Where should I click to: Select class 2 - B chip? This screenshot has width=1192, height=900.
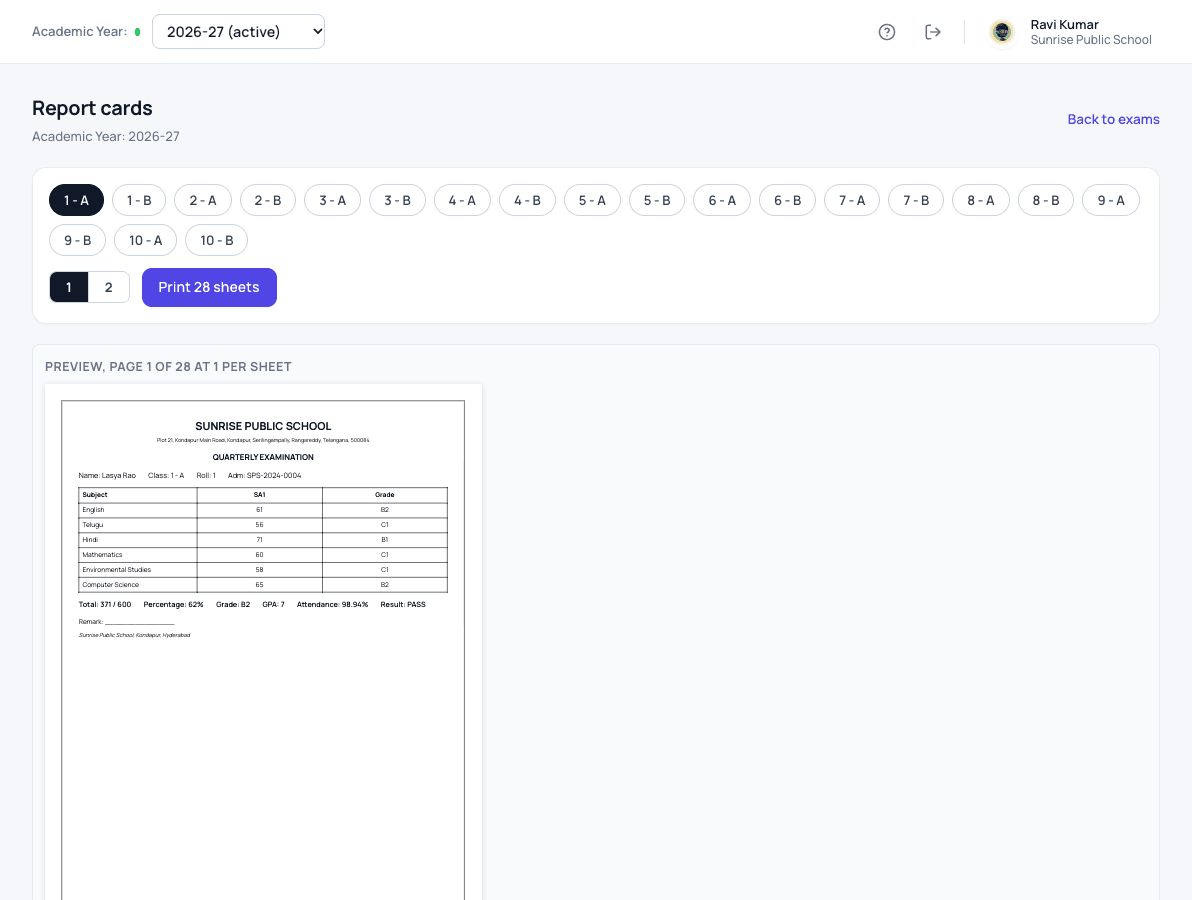pyautogui.click(x=268, y=200)
